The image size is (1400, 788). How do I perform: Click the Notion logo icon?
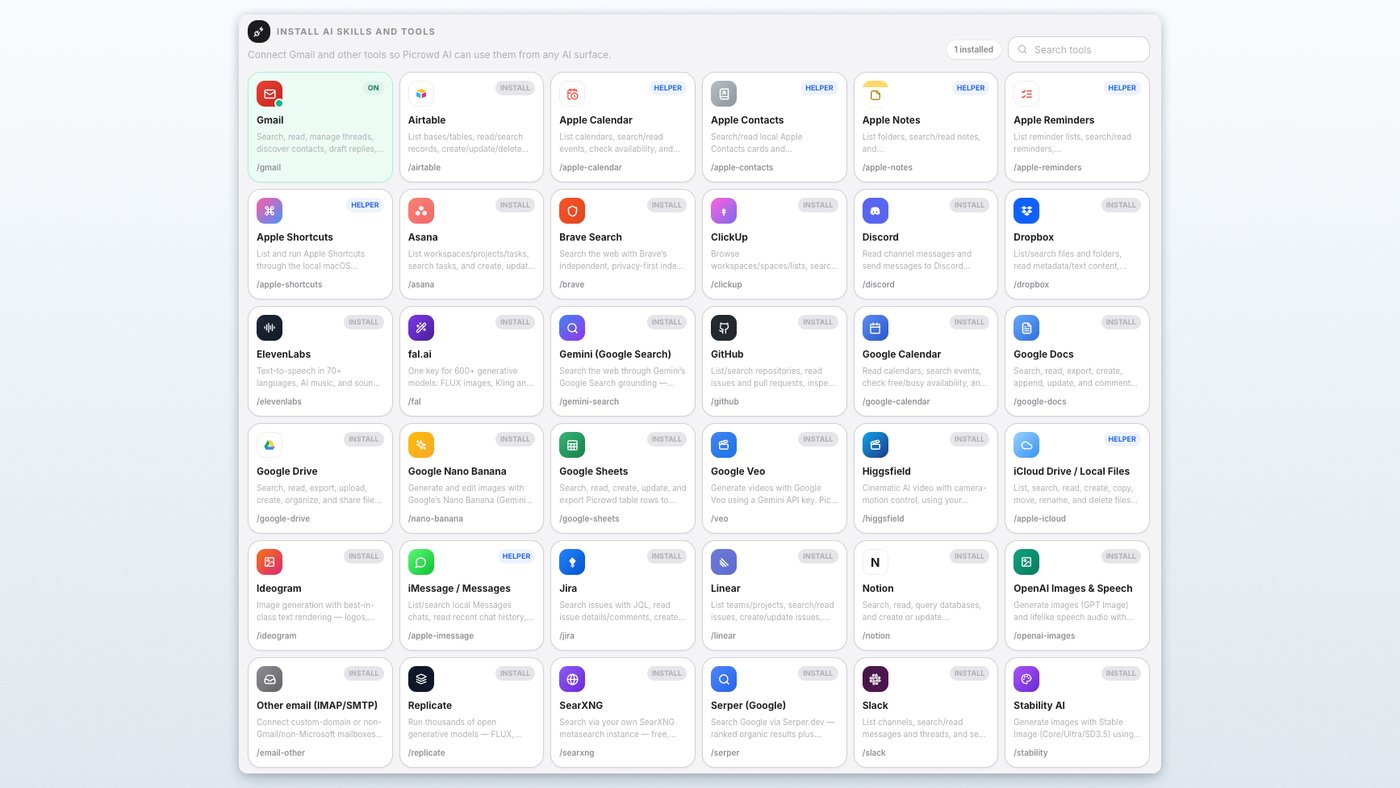(875, 562)
